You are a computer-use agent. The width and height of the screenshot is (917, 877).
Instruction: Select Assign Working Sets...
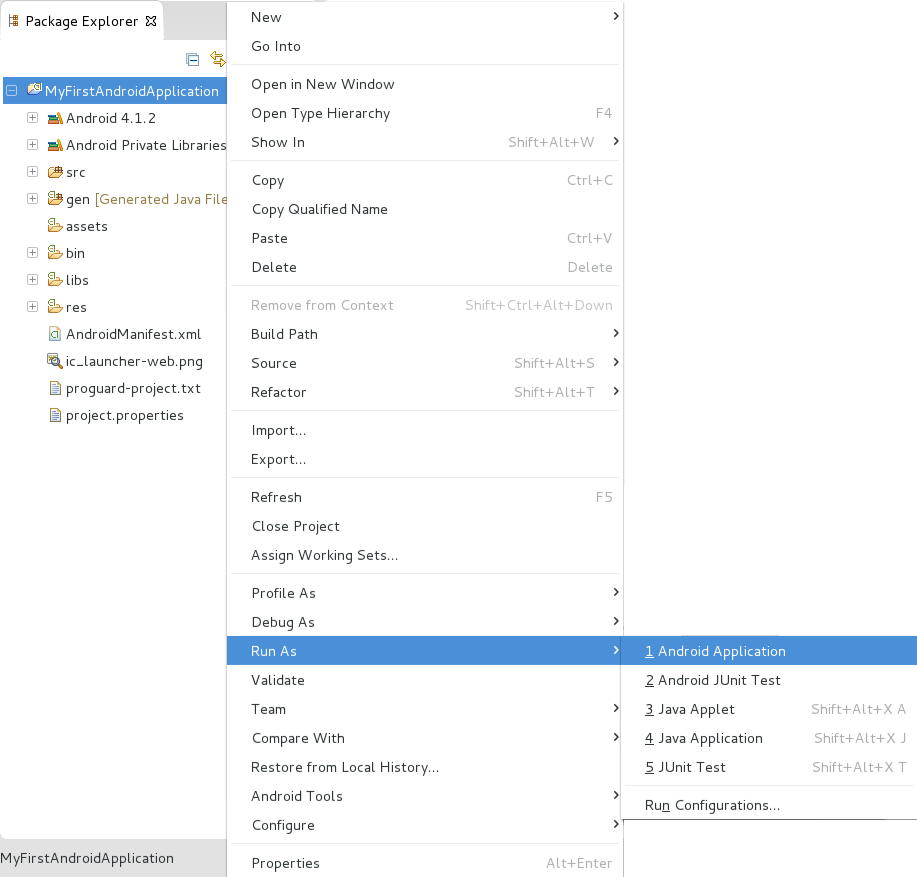[425, 555]
